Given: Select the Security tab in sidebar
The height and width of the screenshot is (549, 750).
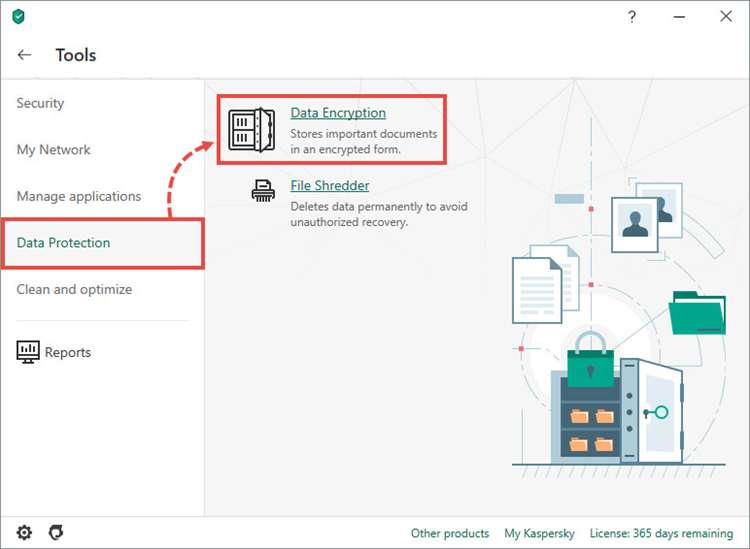Looking at the screenshot, I should click(x=40, y=103).
